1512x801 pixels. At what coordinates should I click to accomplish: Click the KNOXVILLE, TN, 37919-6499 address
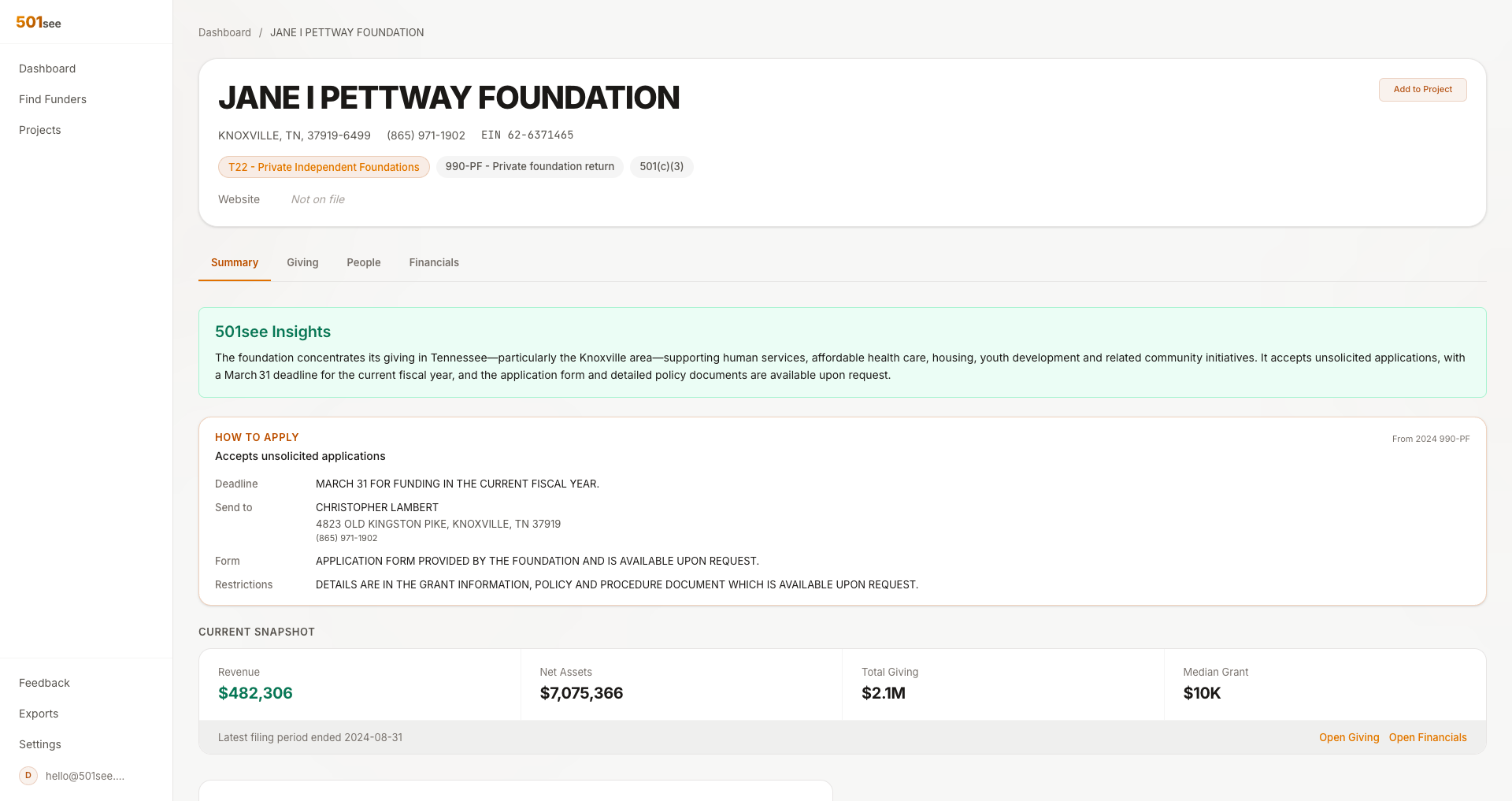[x=295, y=135]
